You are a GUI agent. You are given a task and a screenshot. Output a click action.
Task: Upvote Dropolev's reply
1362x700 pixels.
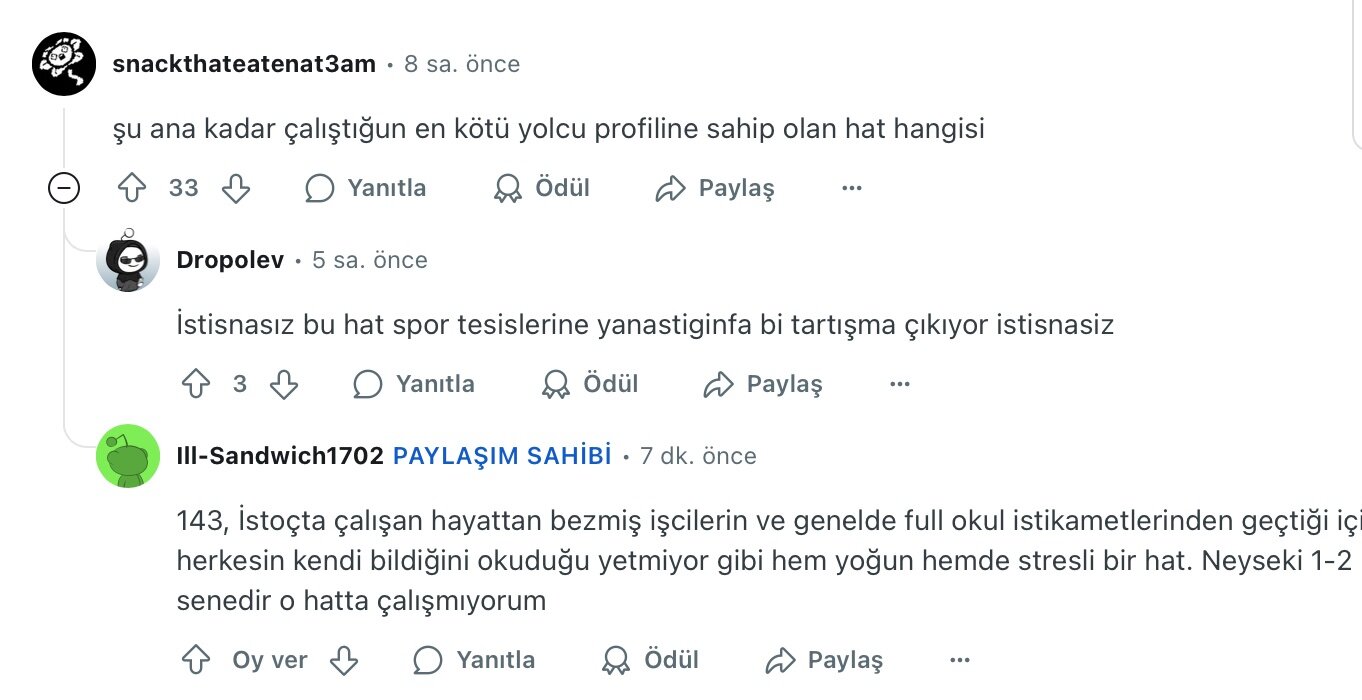coord(196,384)
